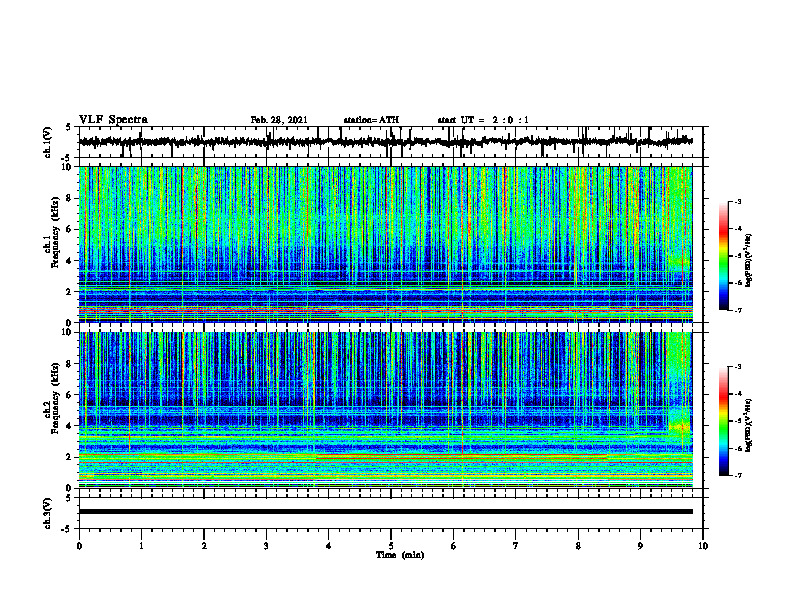Click the "8" kHz tick of ch.2 spectrogram

[x=70, y=364]
